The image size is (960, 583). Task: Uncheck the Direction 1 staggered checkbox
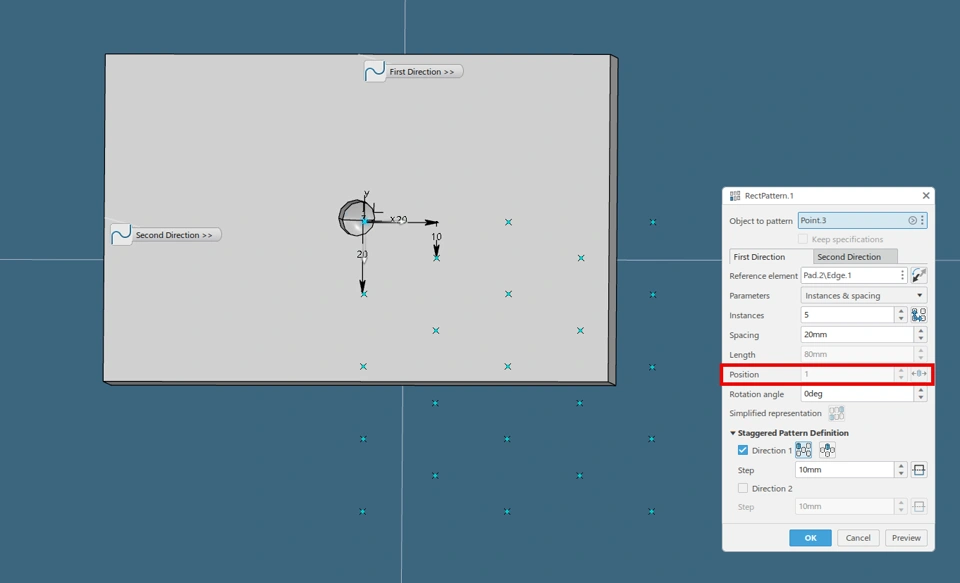(742, 451)
